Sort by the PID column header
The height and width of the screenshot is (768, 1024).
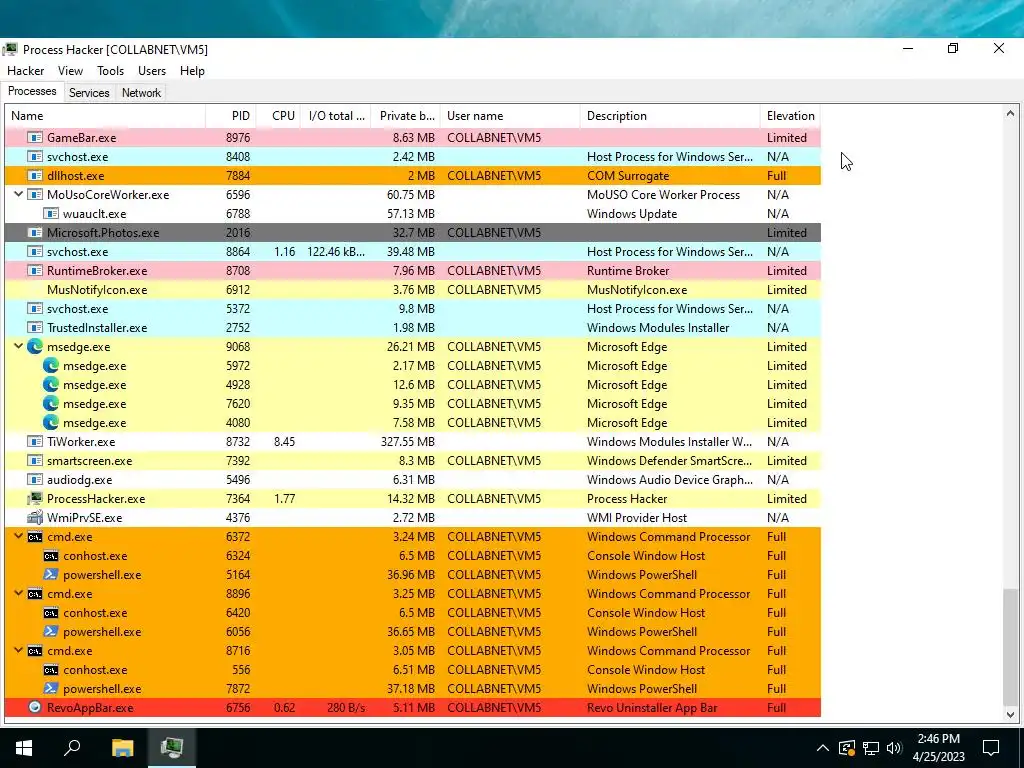[x=231, y=116]
